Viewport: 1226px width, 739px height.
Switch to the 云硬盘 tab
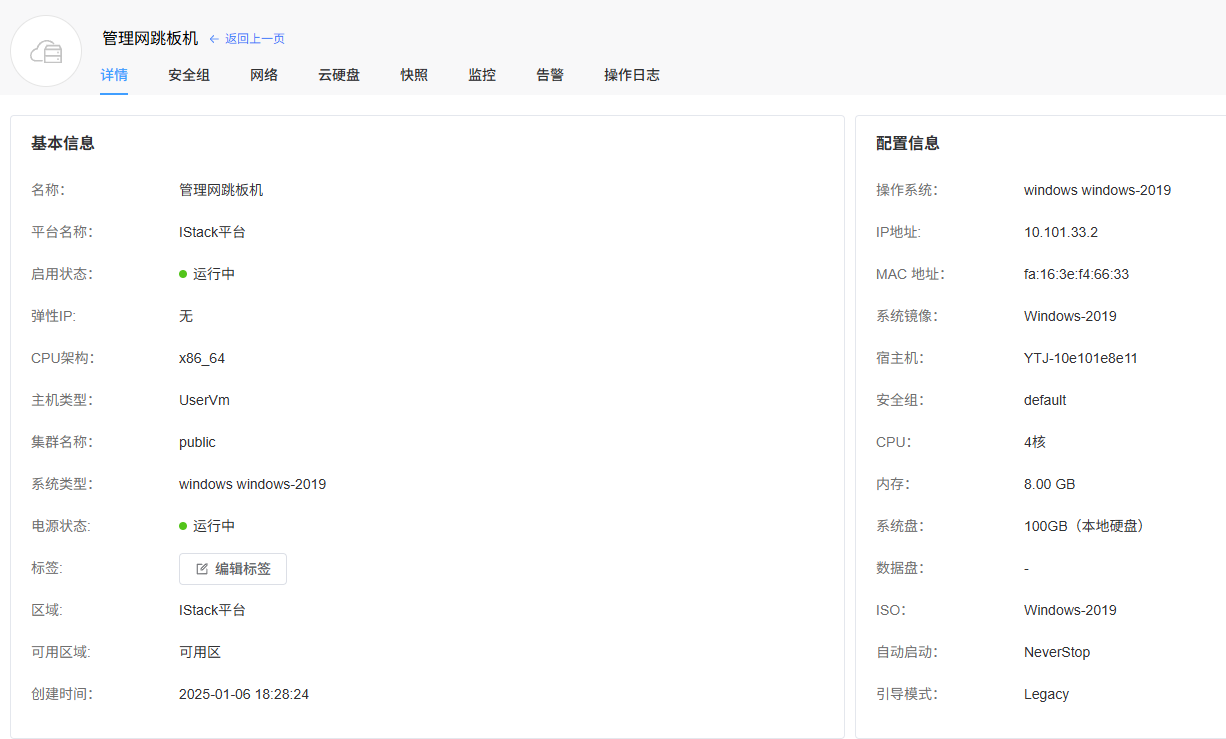point(339,75)
